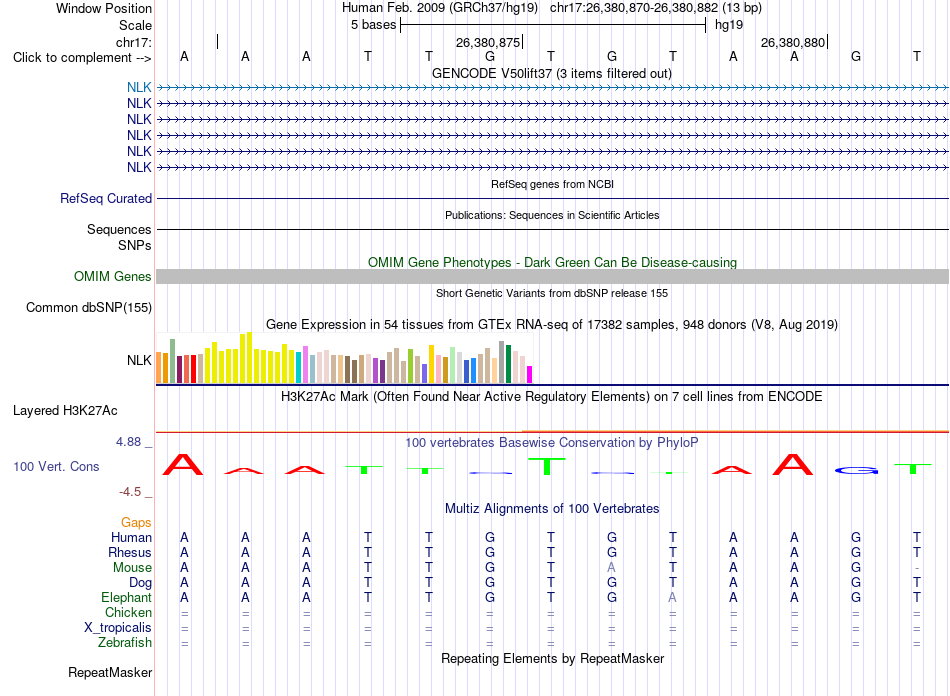Screen dimensions: 950x696
Task: Click the Scale label
Action: (135, 25)
